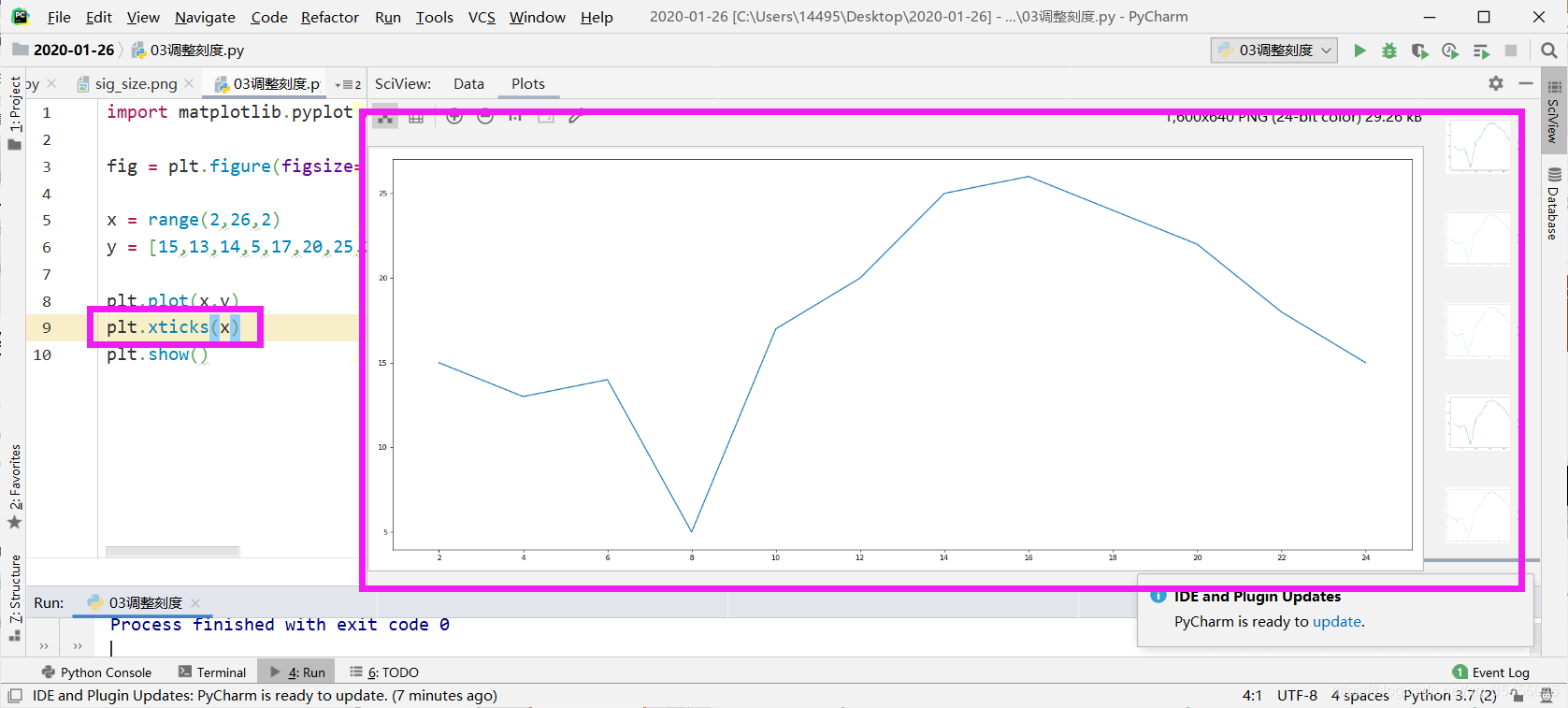This screenshot has width=1568, height=708.
Task: Open the Favorites tool window stripe
Action: [x=14, y=486]
